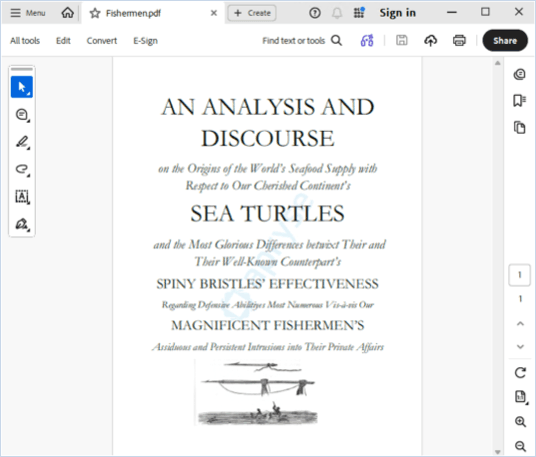Click the fishing illustration in the document
Viewport: 536px width, 457px height.
coord(256,393)
